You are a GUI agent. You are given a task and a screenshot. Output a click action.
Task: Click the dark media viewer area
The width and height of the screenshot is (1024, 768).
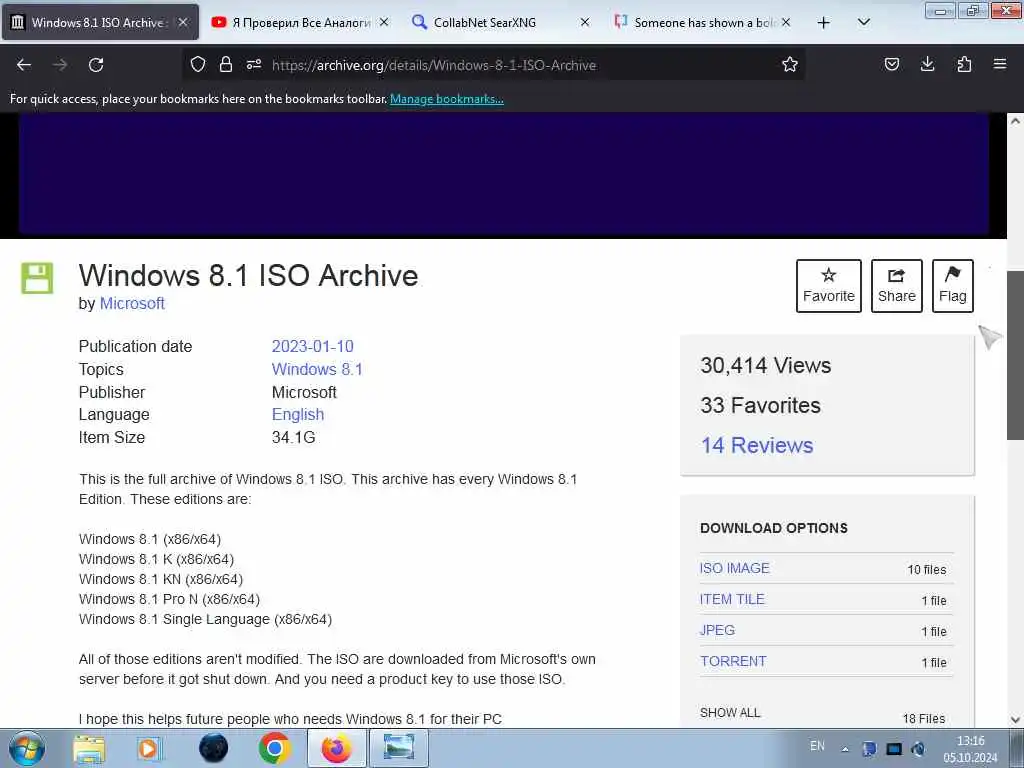pos(504,173)
